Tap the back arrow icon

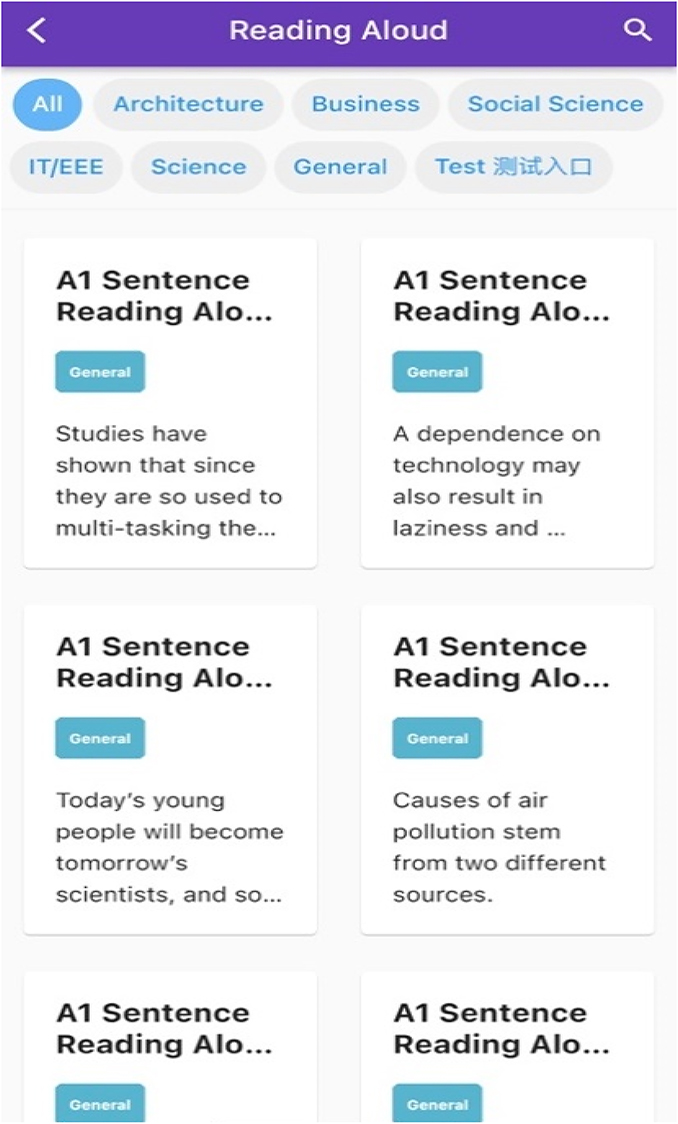point(37,31)
